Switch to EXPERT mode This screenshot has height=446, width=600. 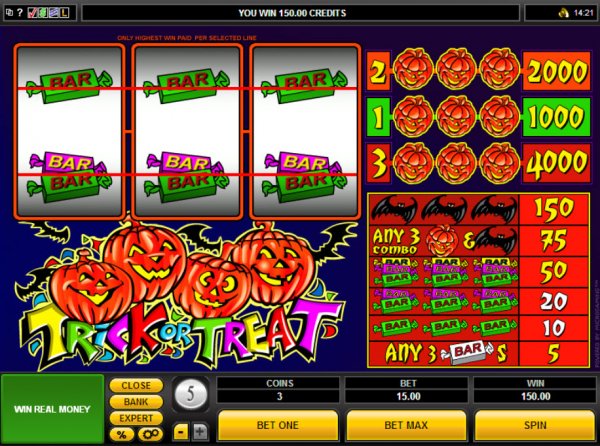pos(136,418)
